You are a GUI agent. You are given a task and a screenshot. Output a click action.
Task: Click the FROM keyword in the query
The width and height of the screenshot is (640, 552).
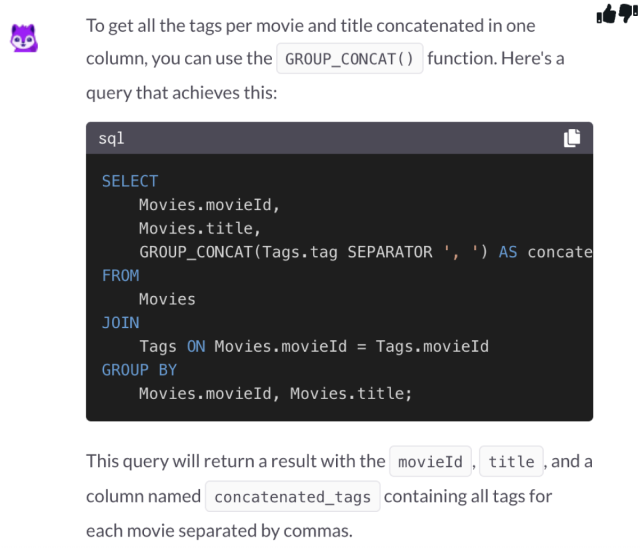pos(120,276)
